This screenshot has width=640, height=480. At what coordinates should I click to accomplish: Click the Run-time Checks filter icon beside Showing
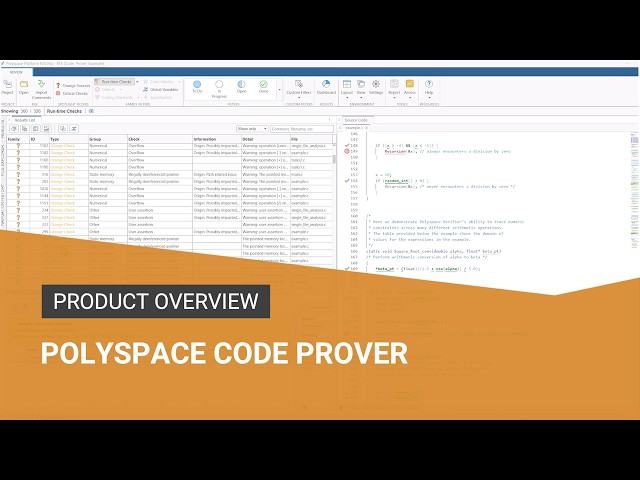pos(91,111)
